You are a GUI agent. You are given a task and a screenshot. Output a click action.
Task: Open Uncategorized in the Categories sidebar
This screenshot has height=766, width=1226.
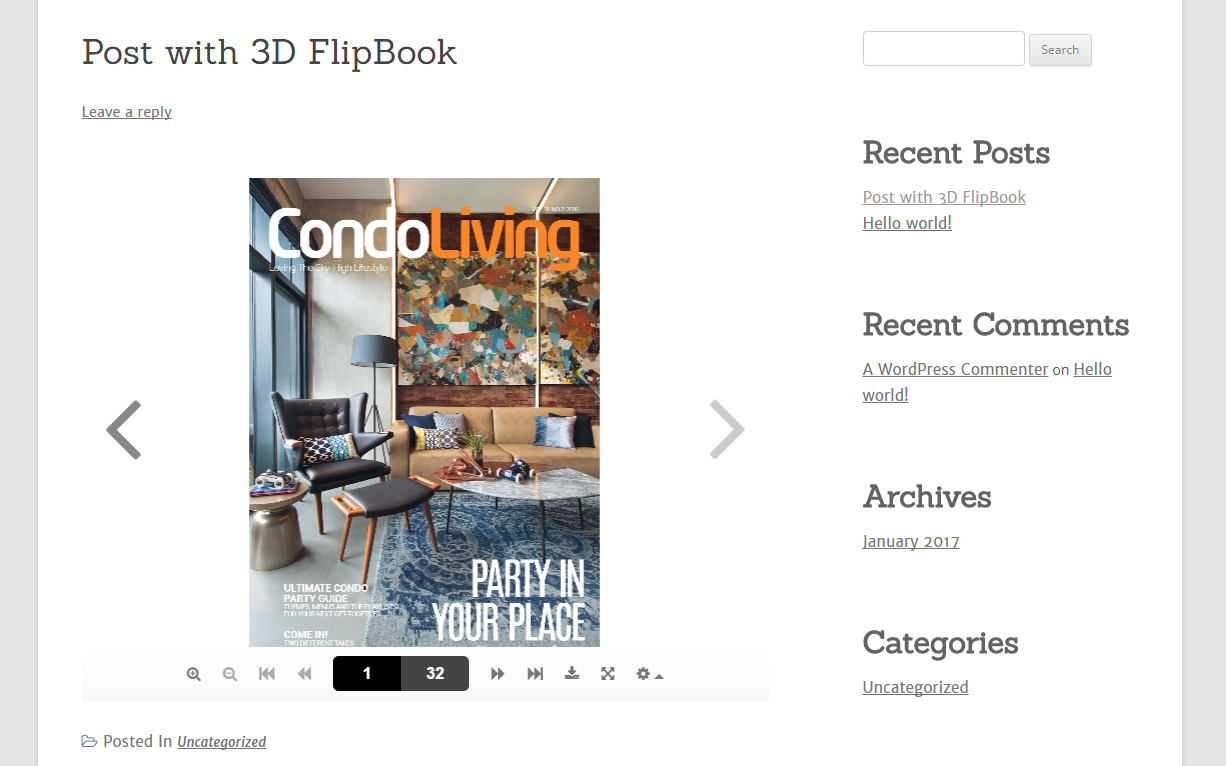tap(915, 687)
